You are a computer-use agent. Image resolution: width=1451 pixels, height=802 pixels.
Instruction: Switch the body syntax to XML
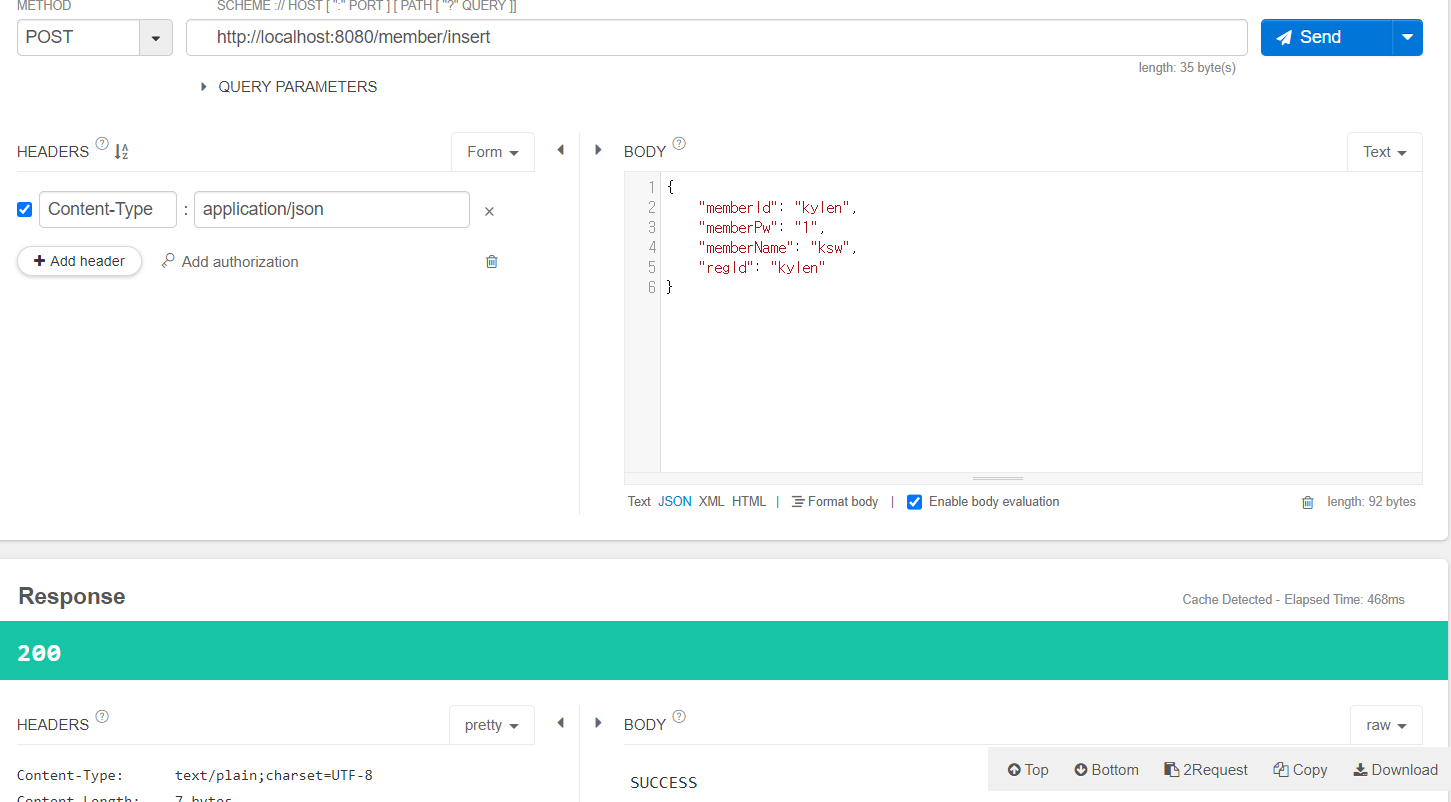pyautogui.click(x=711, y=502)
